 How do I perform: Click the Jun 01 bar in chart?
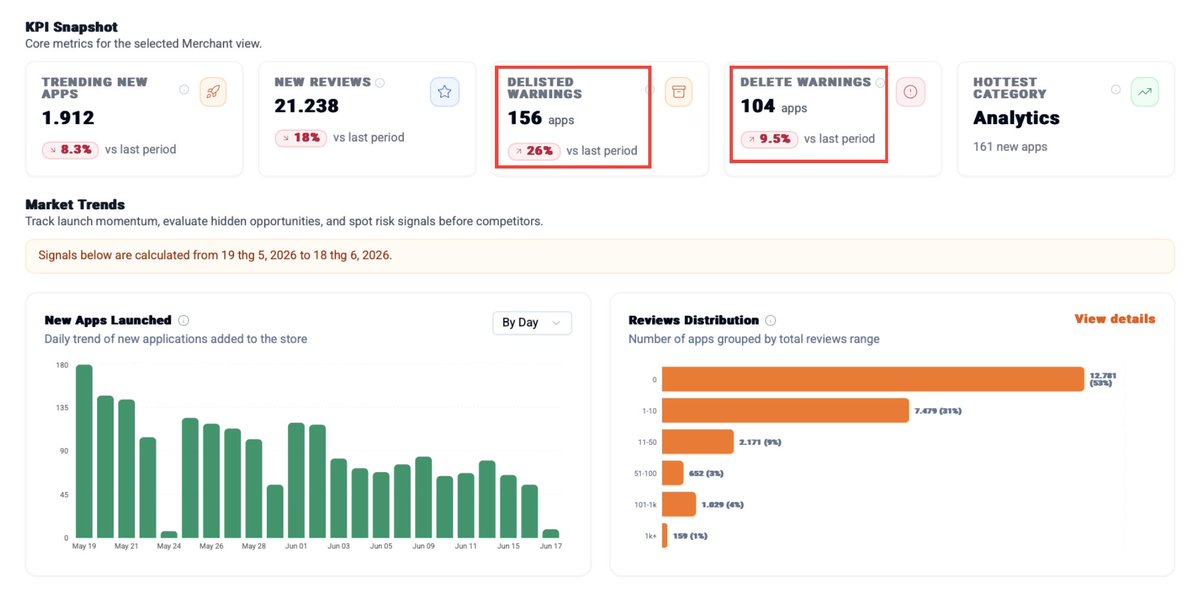click(x=296, y=480)
